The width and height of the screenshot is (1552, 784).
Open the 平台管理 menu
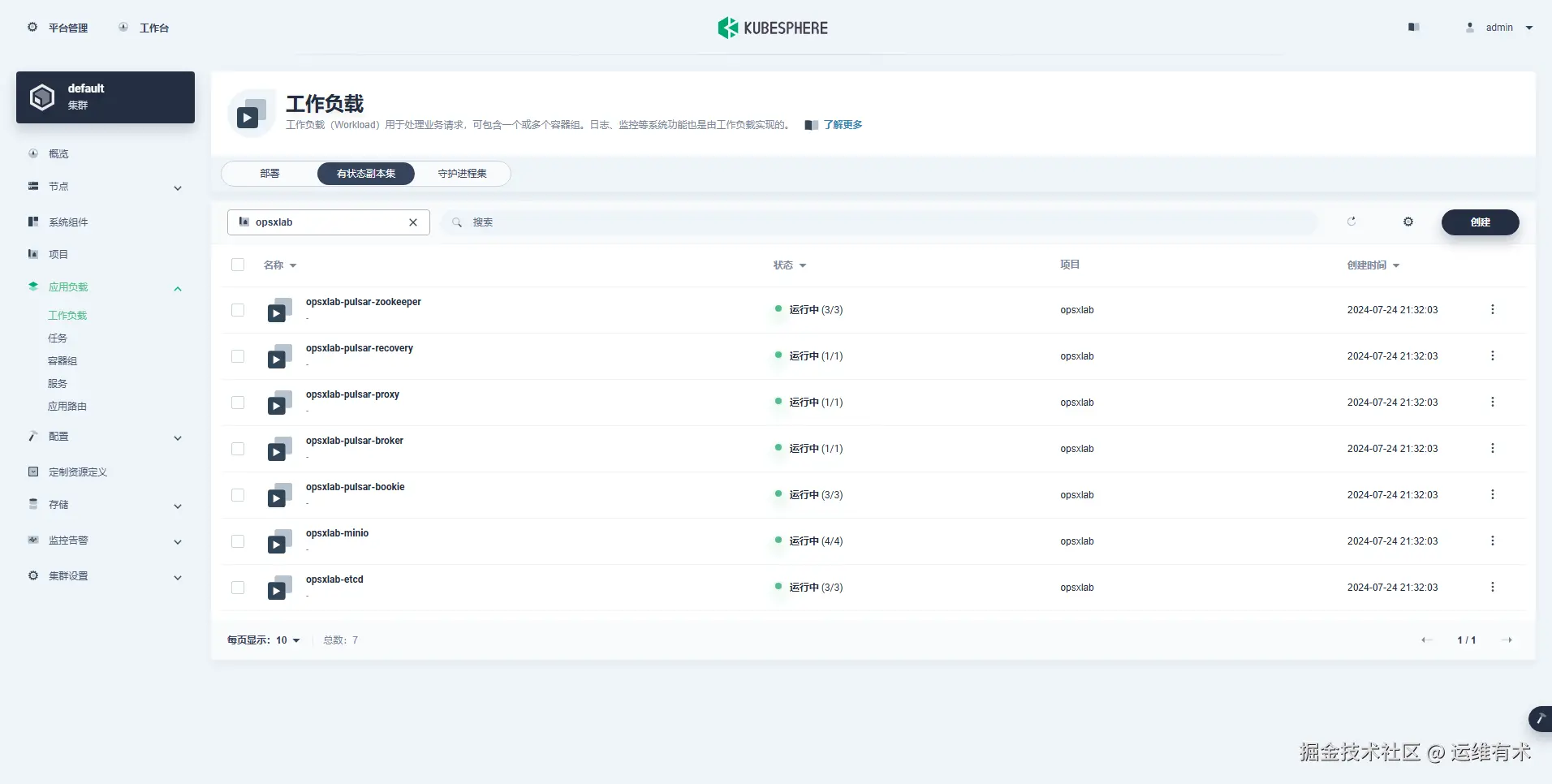click(58, 27)
